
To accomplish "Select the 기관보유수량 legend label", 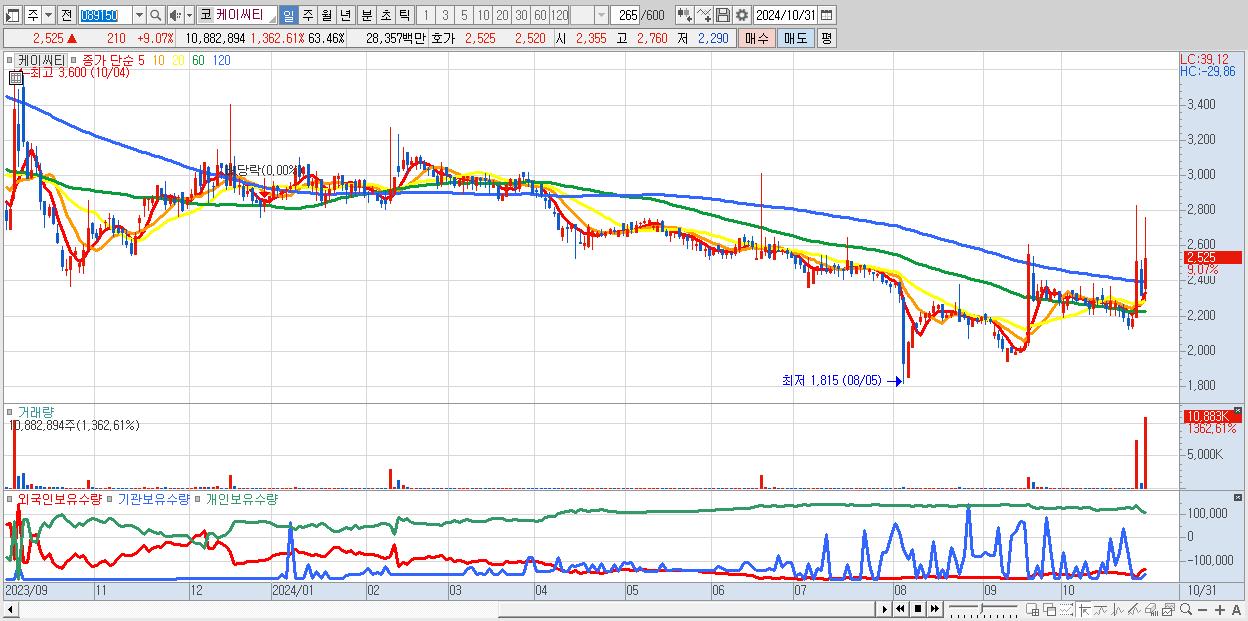I will tap(153, 498).
